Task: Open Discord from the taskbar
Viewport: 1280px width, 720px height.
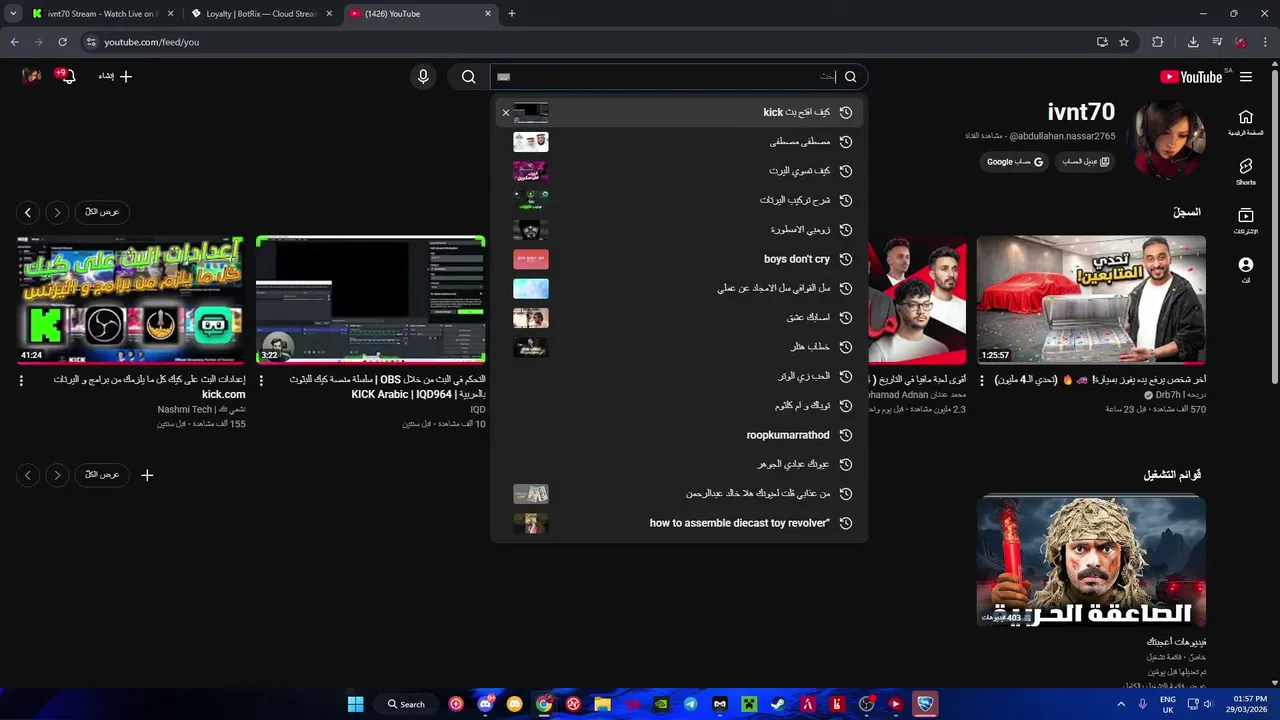Action: click(485, 704)
